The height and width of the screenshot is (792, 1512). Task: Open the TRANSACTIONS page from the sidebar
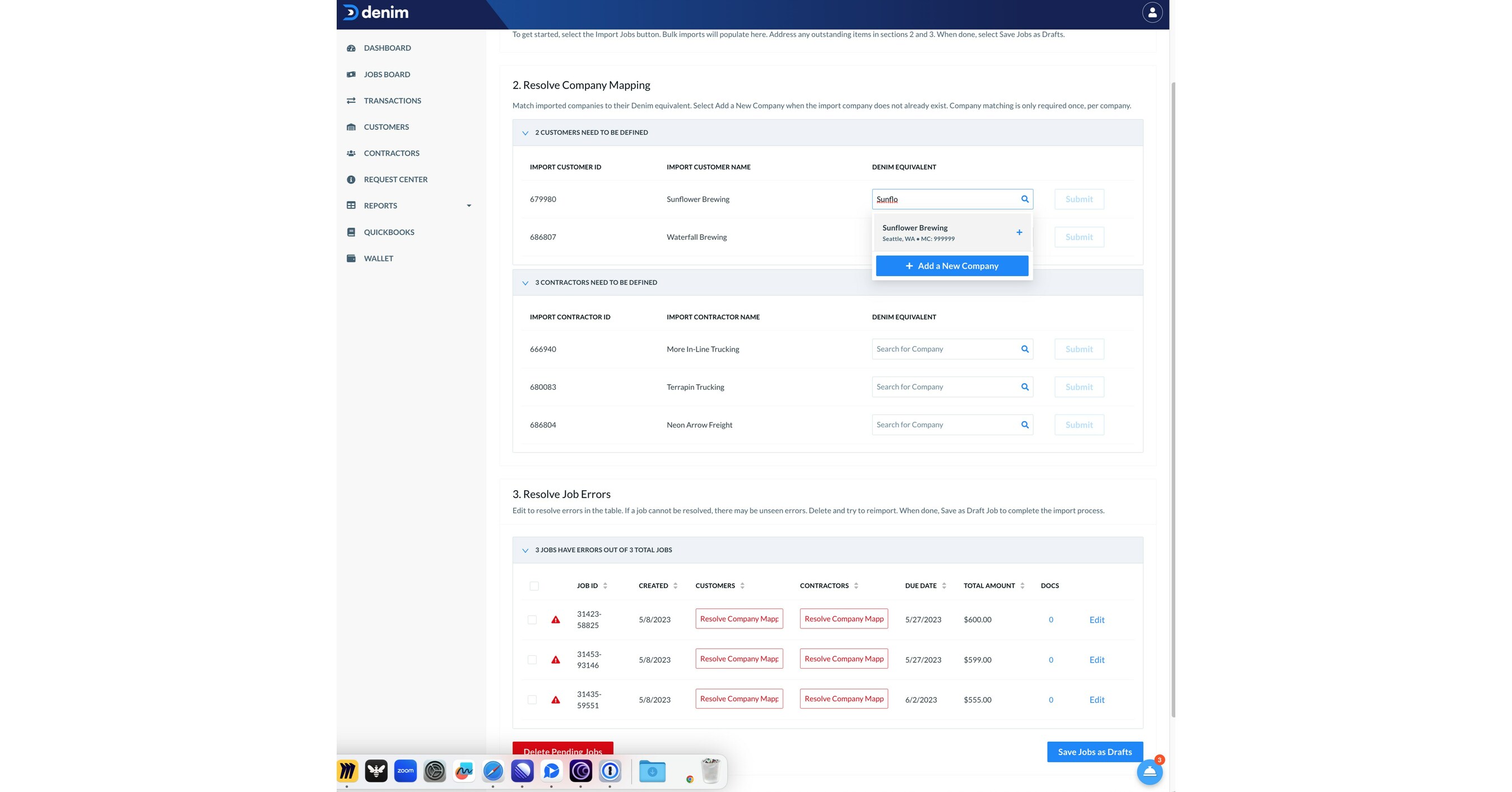pyautogui.click(x=392, y=100)
